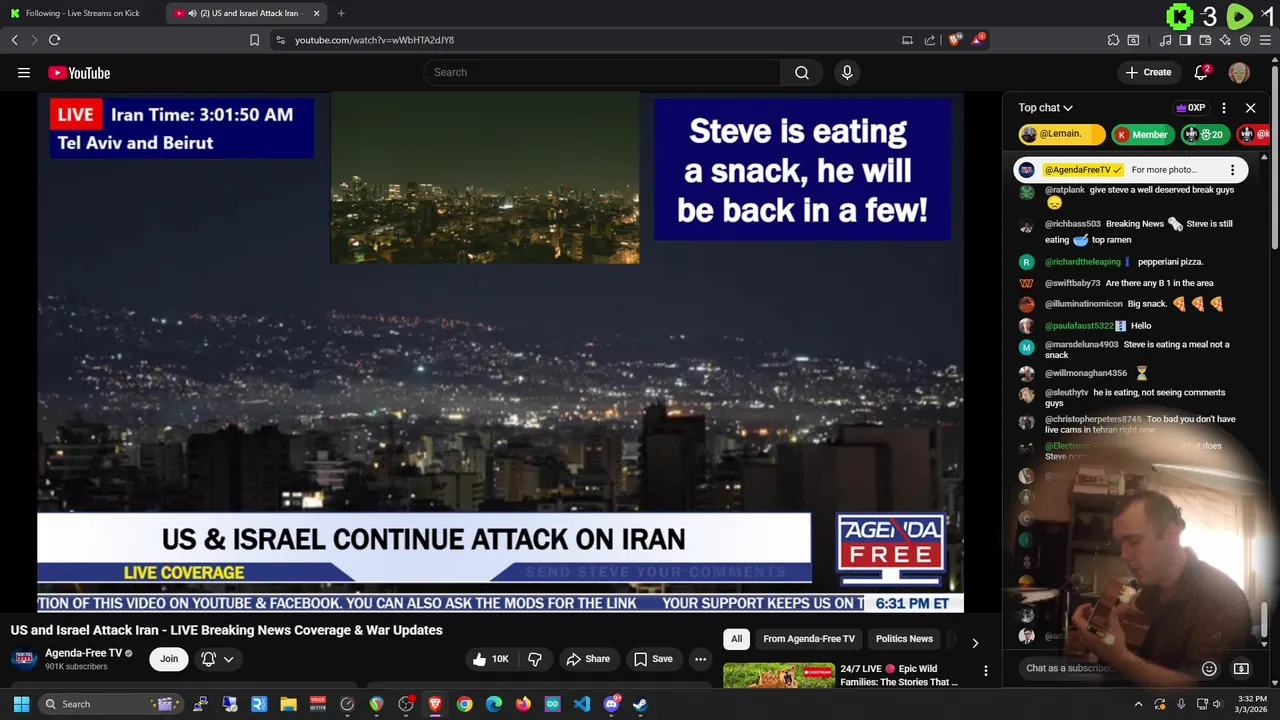Reload the current page
Image resolution: width=1280 pixels, height=720 pixels.
[54, 40]
